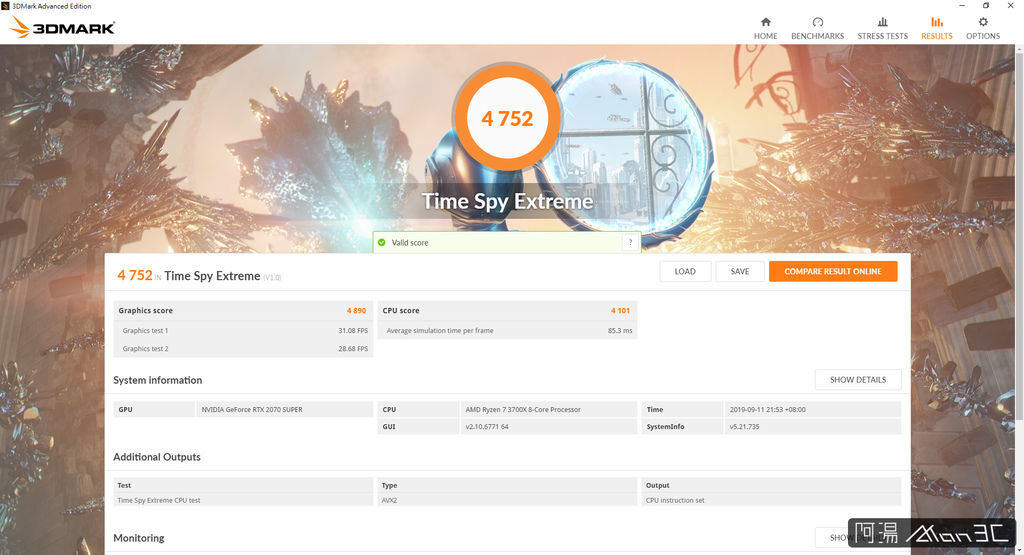Click the vertical scrollbar on right edge
The width and height of the screenshot is (1024, 555).
tap(1019, 235)
